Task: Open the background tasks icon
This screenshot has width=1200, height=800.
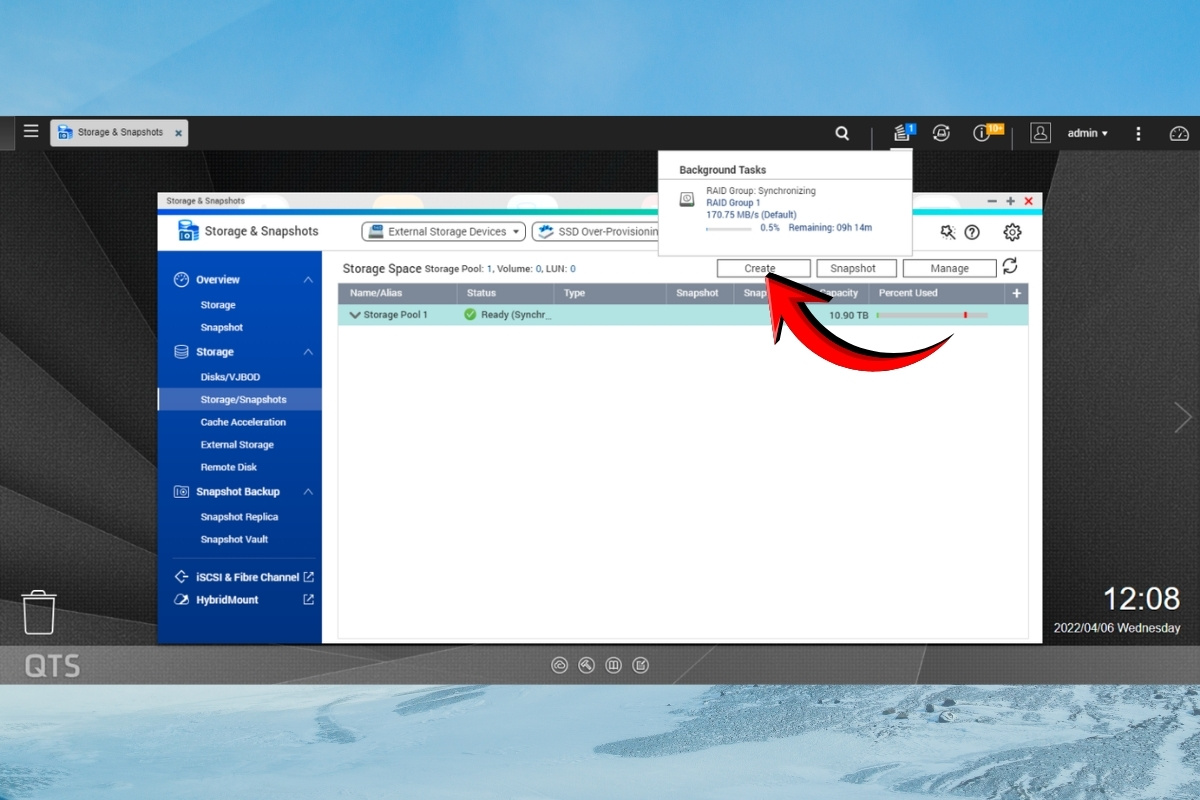Action: pos(903,132)
